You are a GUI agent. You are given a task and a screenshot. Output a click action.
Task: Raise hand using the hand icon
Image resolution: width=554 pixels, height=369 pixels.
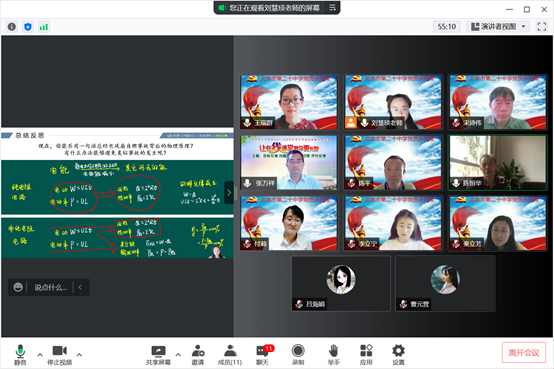(x=334, y=355)
